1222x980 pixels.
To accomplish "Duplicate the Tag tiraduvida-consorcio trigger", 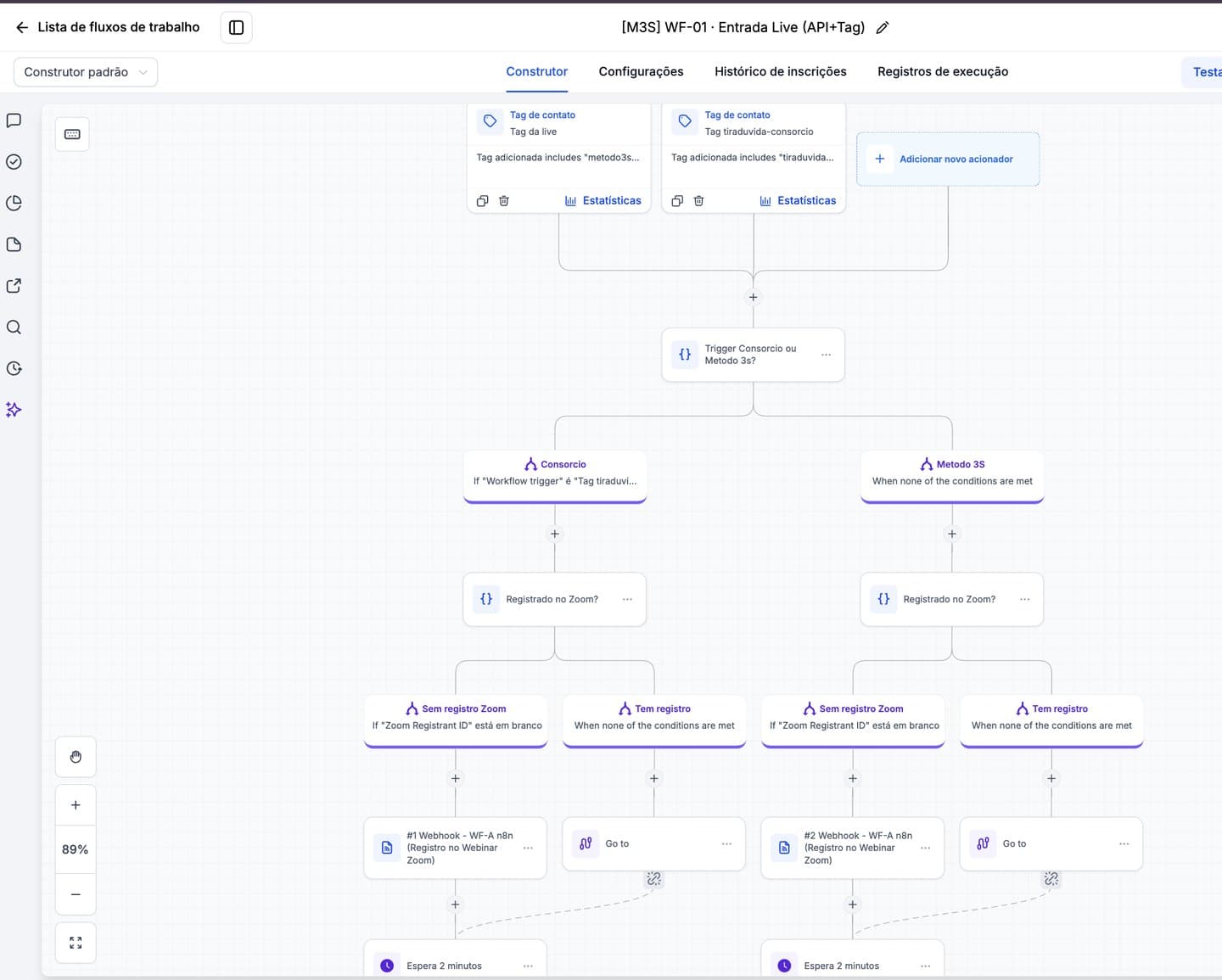I will click(x=677, y=201).
